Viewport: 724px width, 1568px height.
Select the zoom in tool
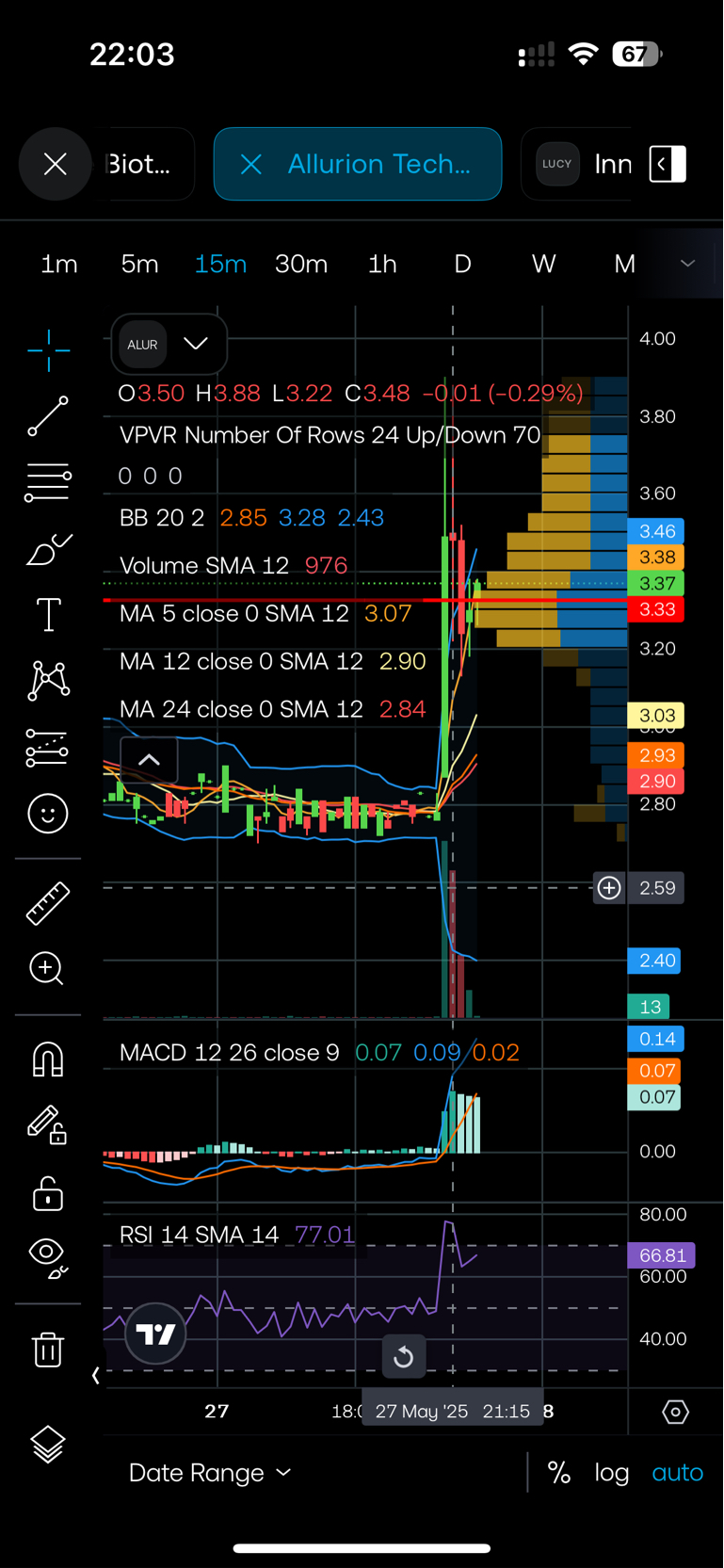coord(46,968)
